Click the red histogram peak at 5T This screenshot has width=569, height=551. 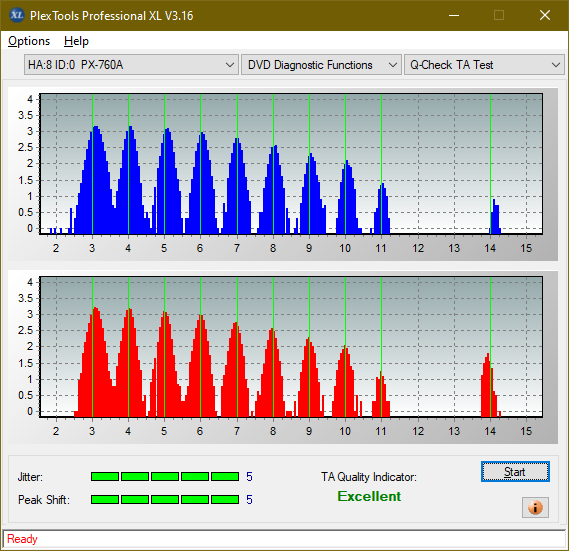point(165,364)
